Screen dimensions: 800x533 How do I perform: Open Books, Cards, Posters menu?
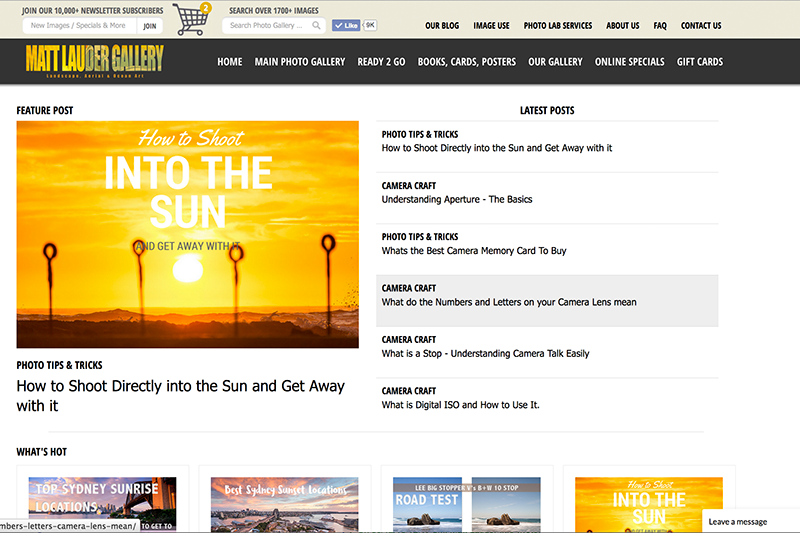tap(467, 62)
